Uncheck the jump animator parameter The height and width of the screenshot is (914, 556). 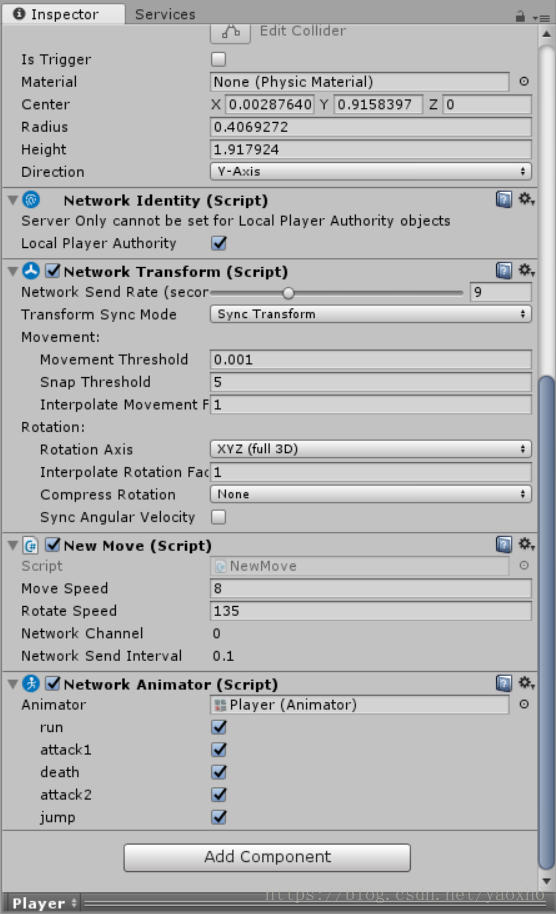coord(219,817)
